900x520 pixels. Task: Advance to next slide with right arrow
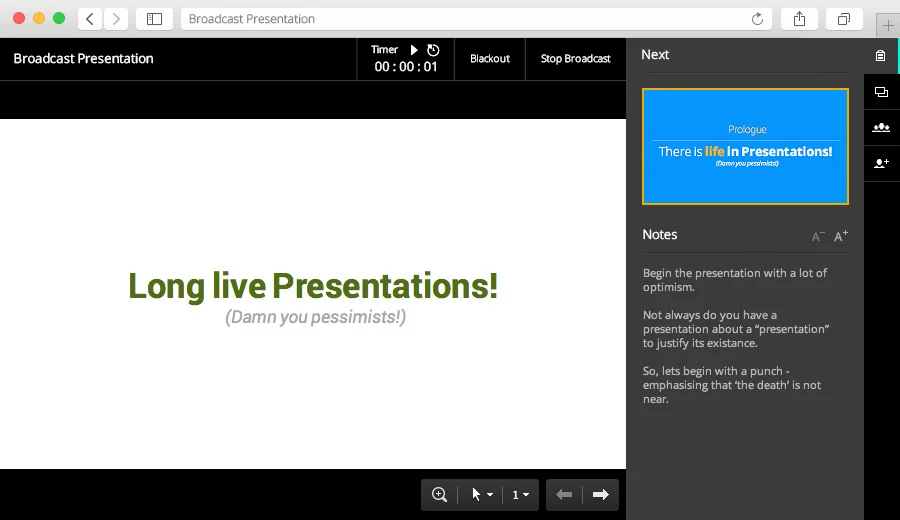click(601, 494)
